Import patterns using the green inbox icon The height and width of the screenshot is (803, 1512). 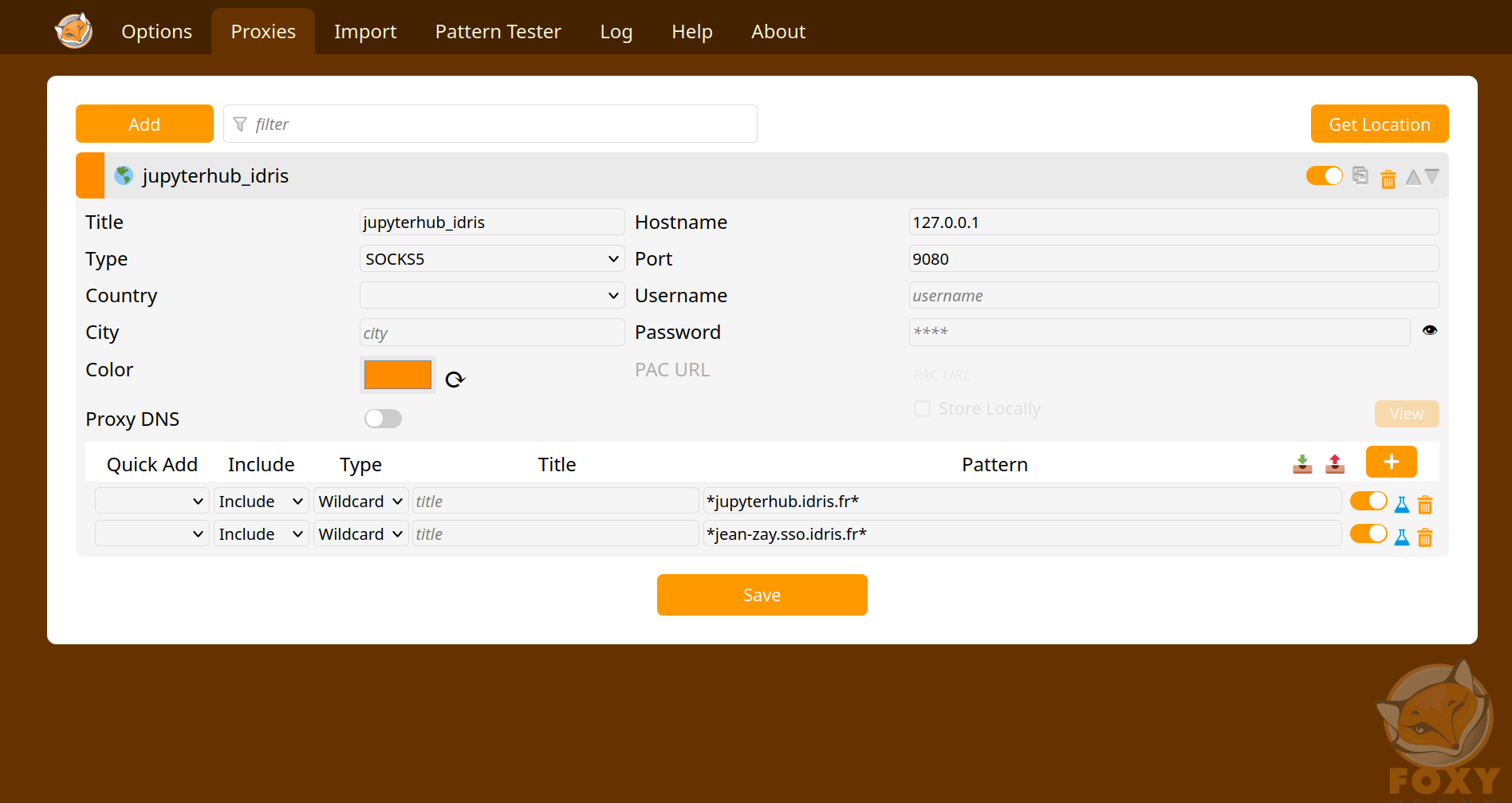1302,463
